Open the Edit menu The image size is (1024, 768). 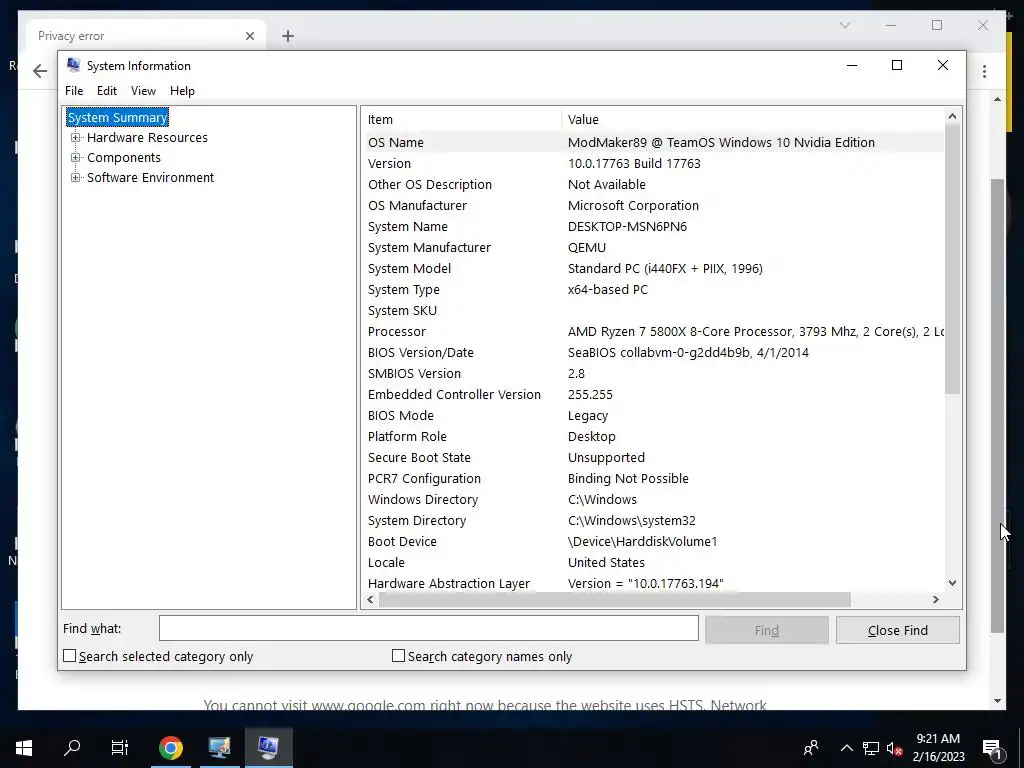tap(106, 91)
